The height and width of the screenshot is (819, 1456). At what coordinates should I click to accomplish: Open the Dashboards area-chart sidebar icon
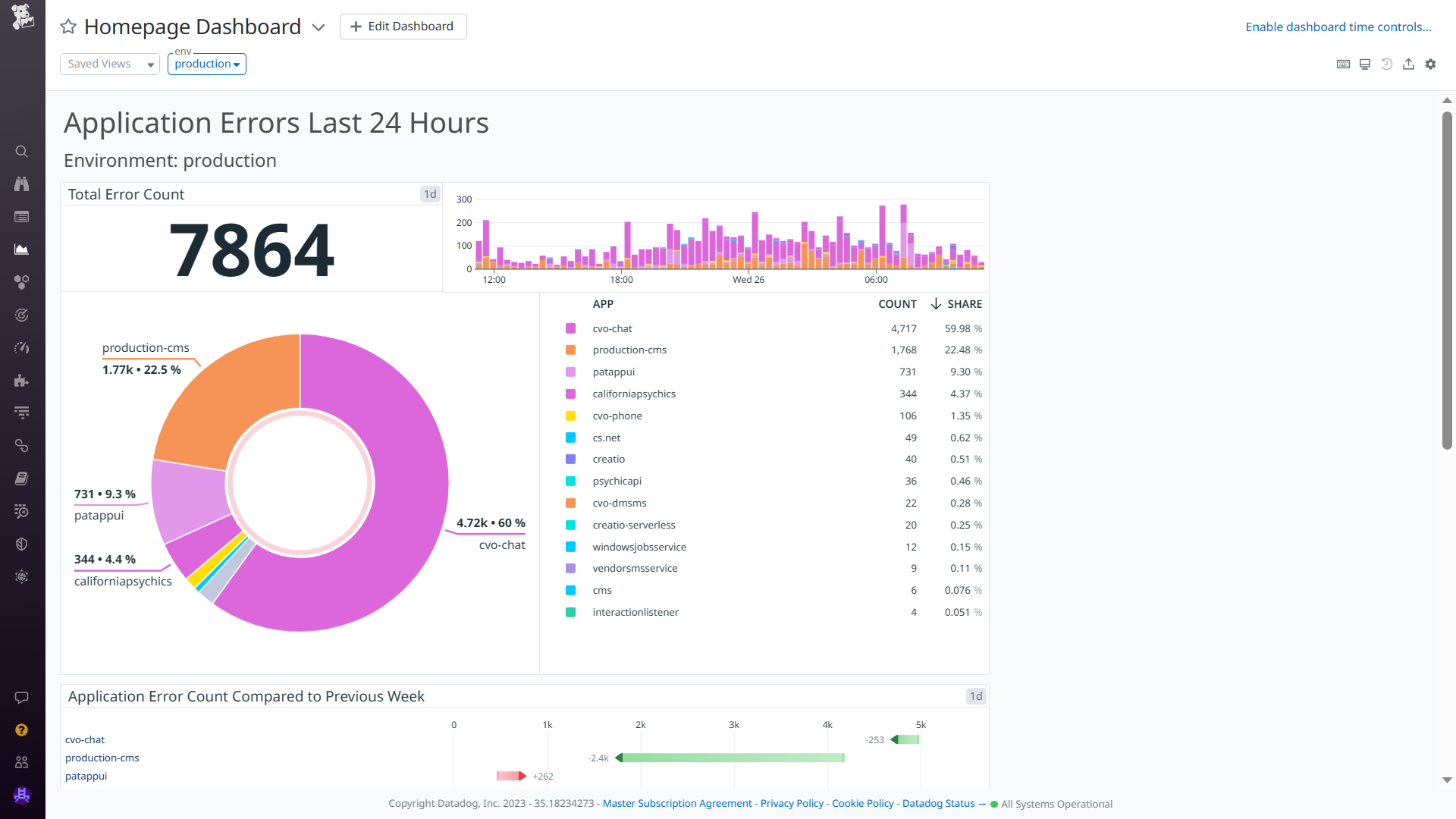click(x=21, y=249)
